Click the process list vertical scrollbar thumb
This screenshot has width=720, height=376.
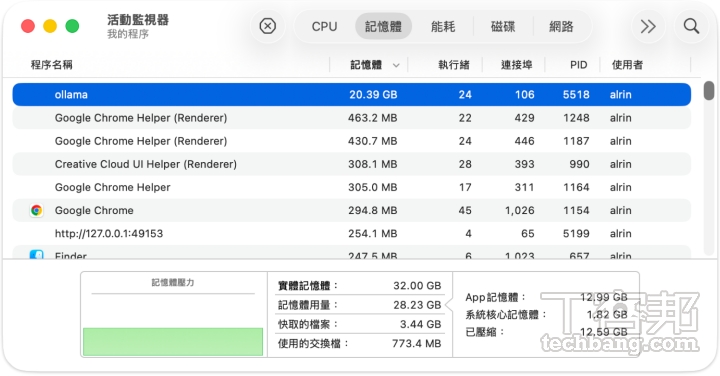pyautogui.click(x=709, y=90)
